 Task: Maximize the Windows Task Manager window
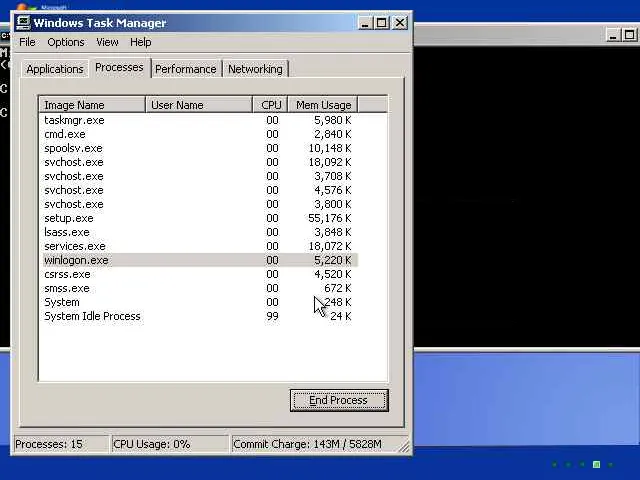pyautogui.click(x=382, y=23)
